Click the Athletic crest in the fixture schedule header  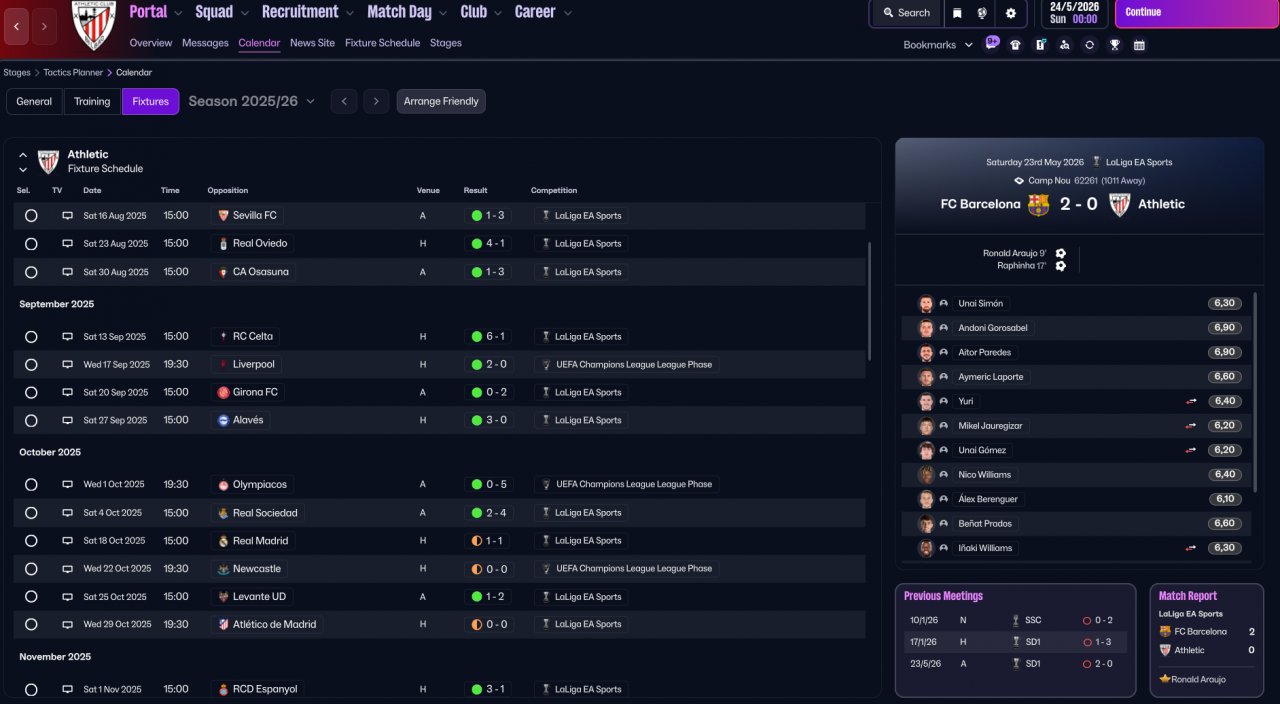pyautogui.click(x=48, y=161)
